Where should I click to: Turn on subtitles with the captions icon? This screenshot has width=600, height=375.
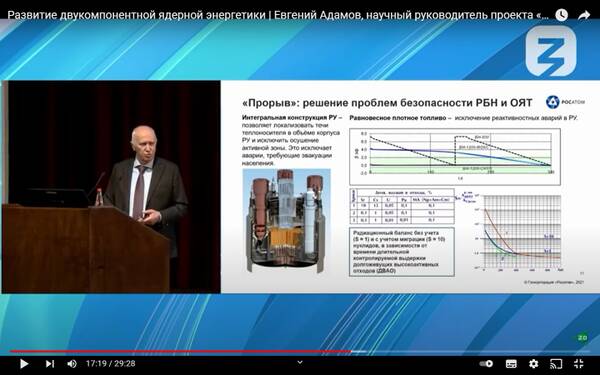coord(511,364)
